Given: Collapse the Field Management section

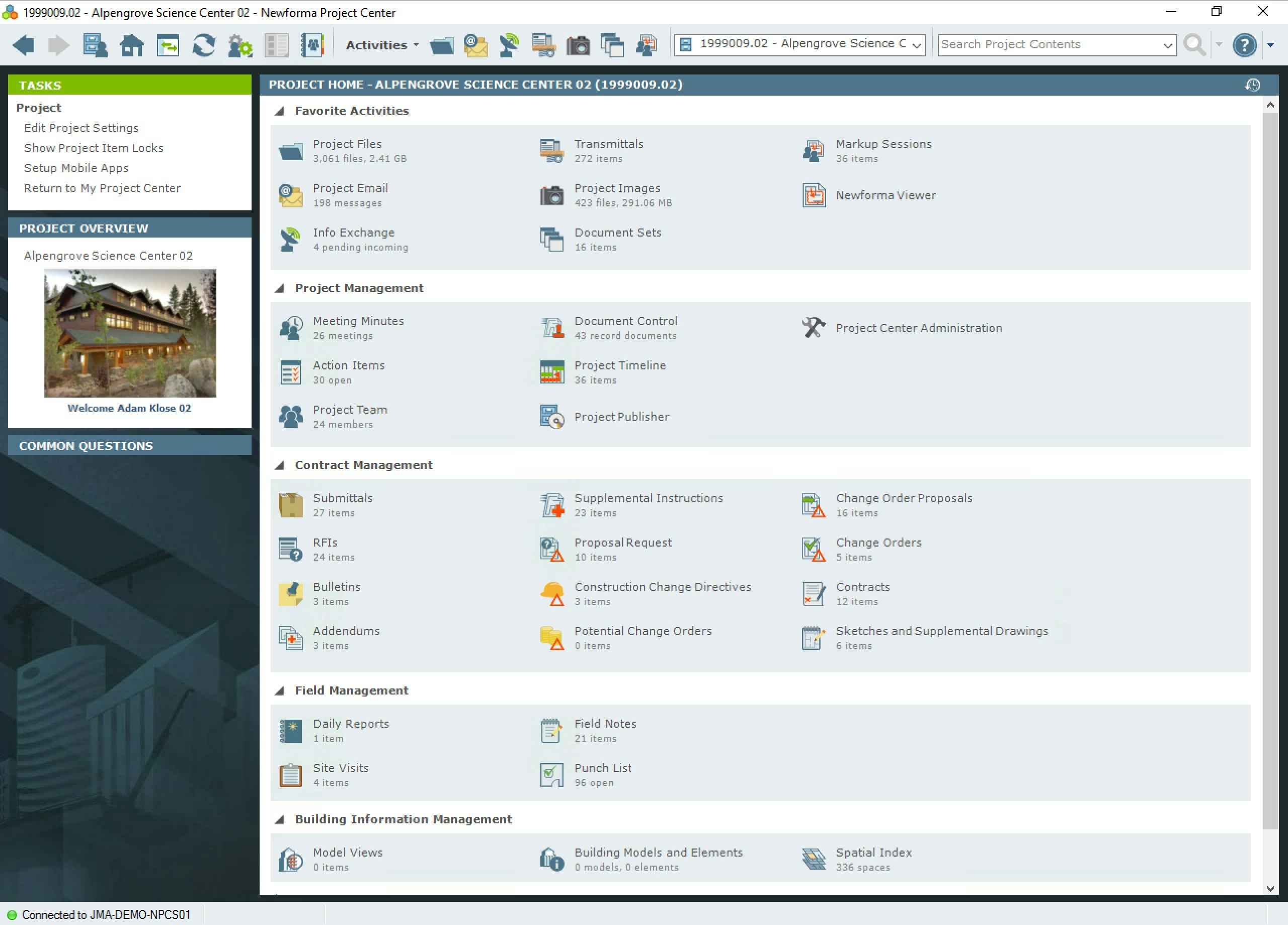Looking at the screenshot, I should pos(279,691).
